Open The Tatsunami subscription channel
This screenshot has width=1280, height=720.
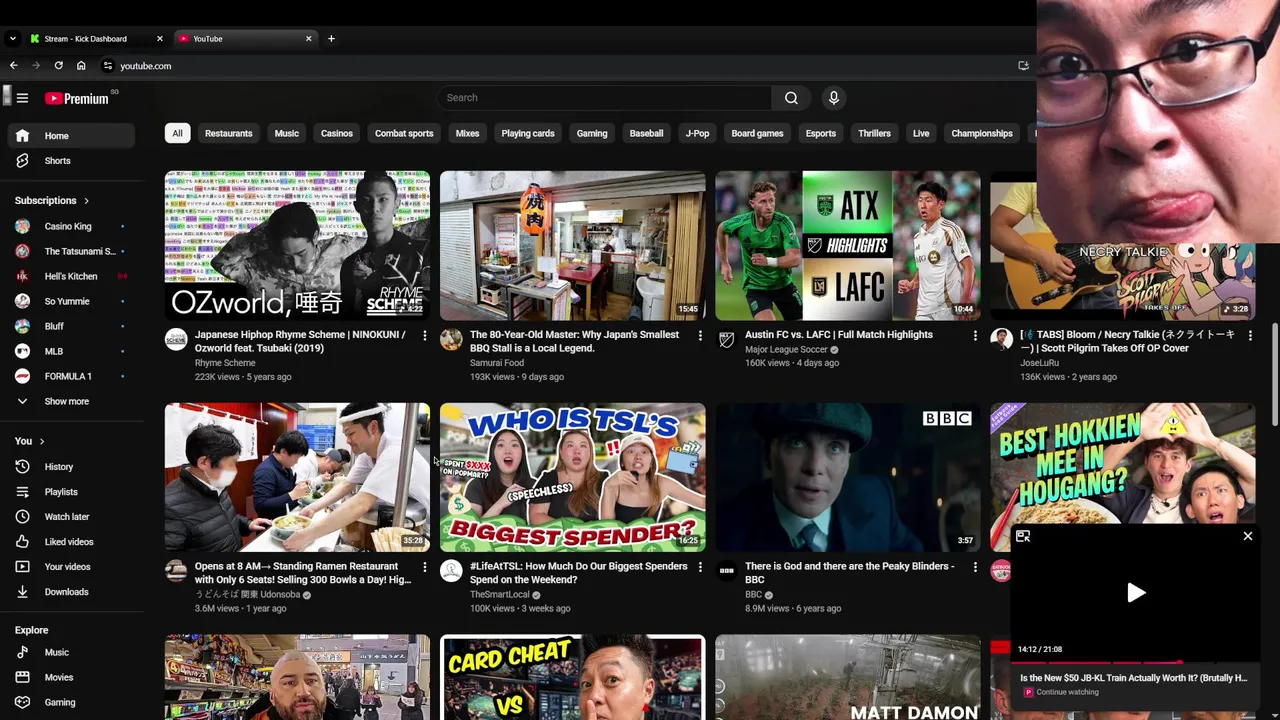70,251
